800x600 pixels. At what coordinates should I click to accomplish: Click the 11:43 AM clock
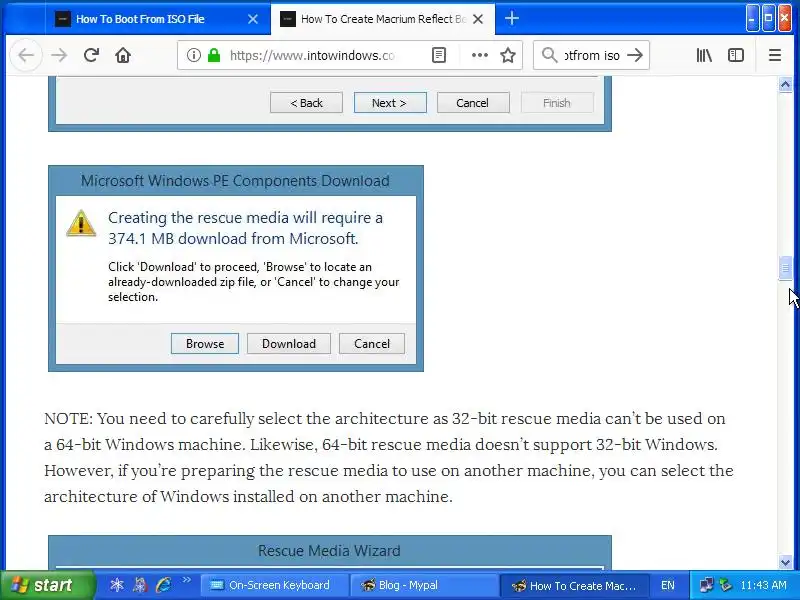click(x=763, y=585)
